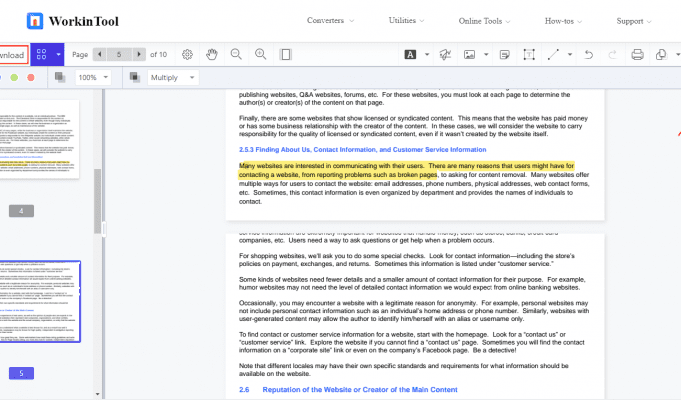This screenshot has width=681, height=400.
Task: Open the gear settings icon
Action: click(x=187, y=54)
